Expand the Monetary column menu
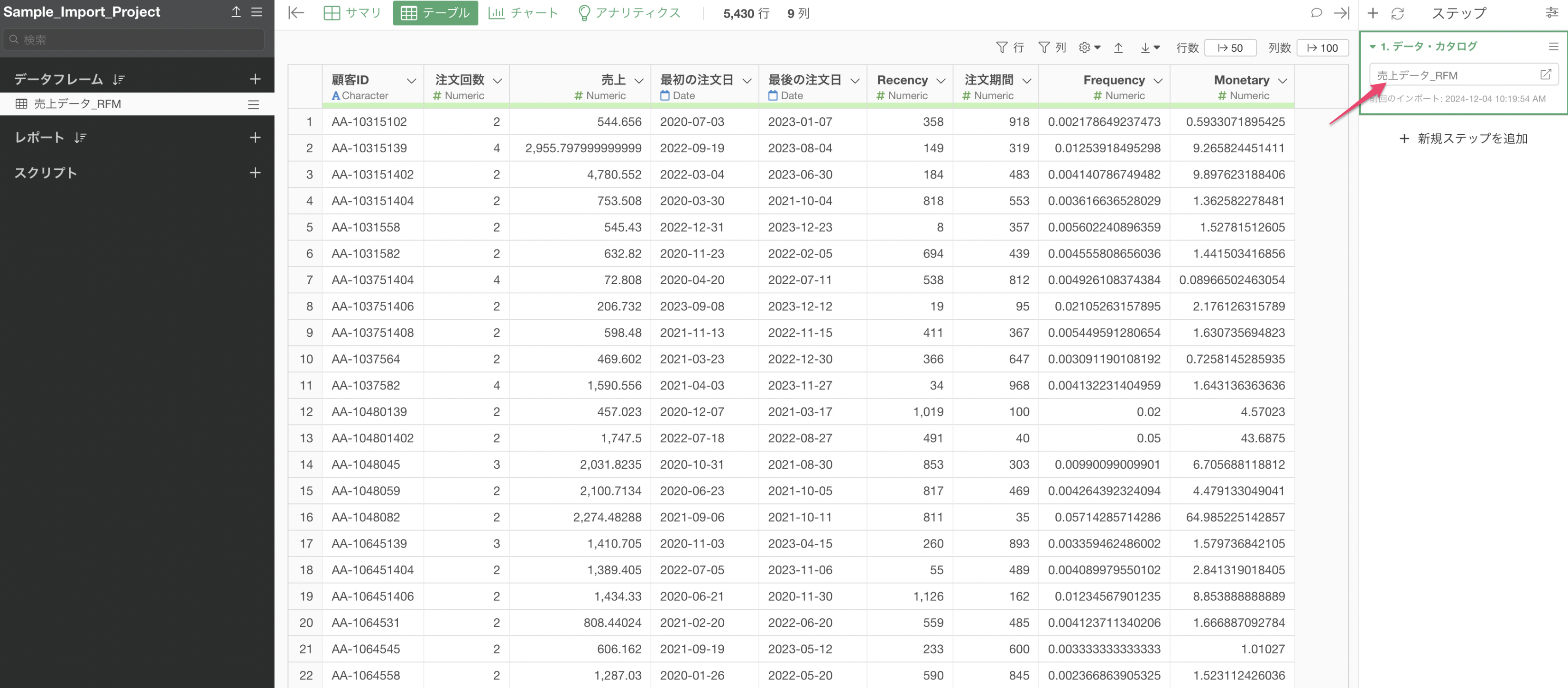The width and height of the screenshot is (1568, 688). [x=1282, y=80]
